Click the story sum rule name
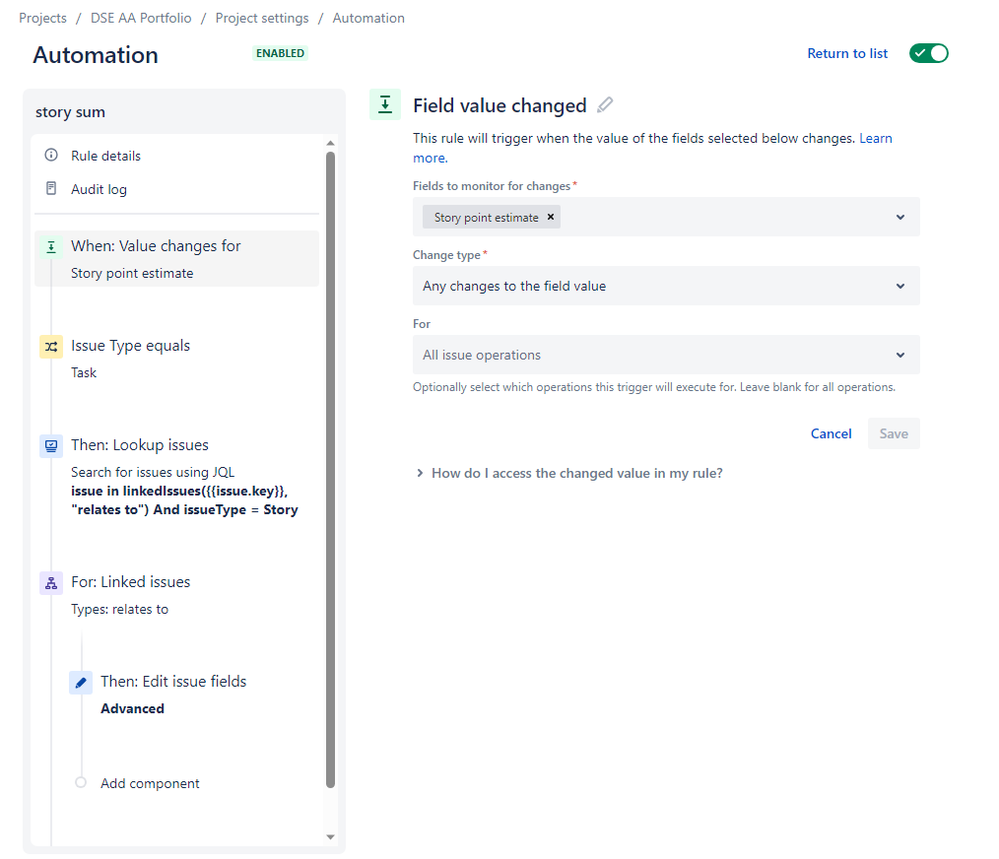The width and height of the screenshot is (999, 859). pos(70,112)
